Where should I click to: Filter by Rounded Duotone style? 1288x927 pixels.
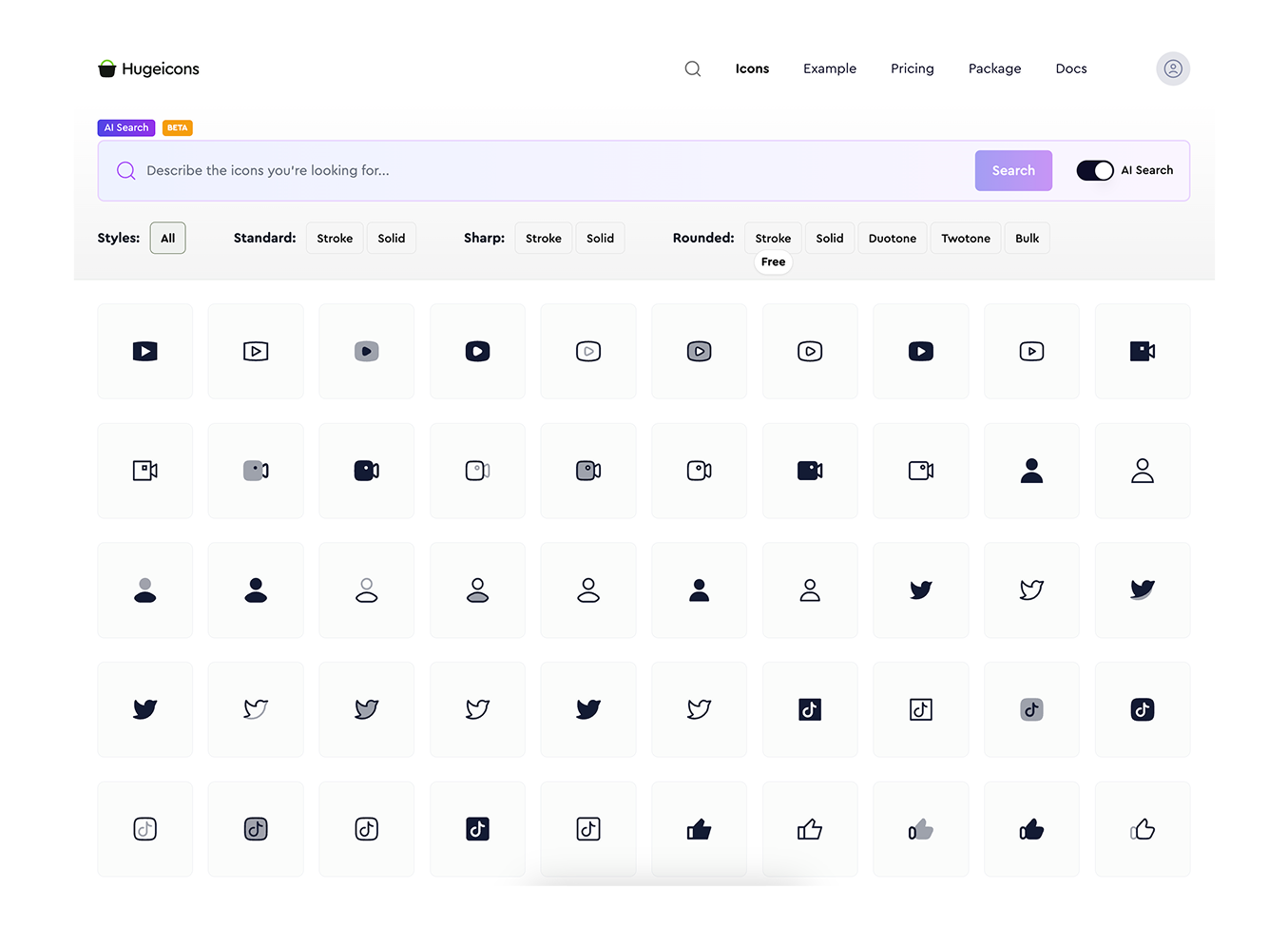coord(893,238)
